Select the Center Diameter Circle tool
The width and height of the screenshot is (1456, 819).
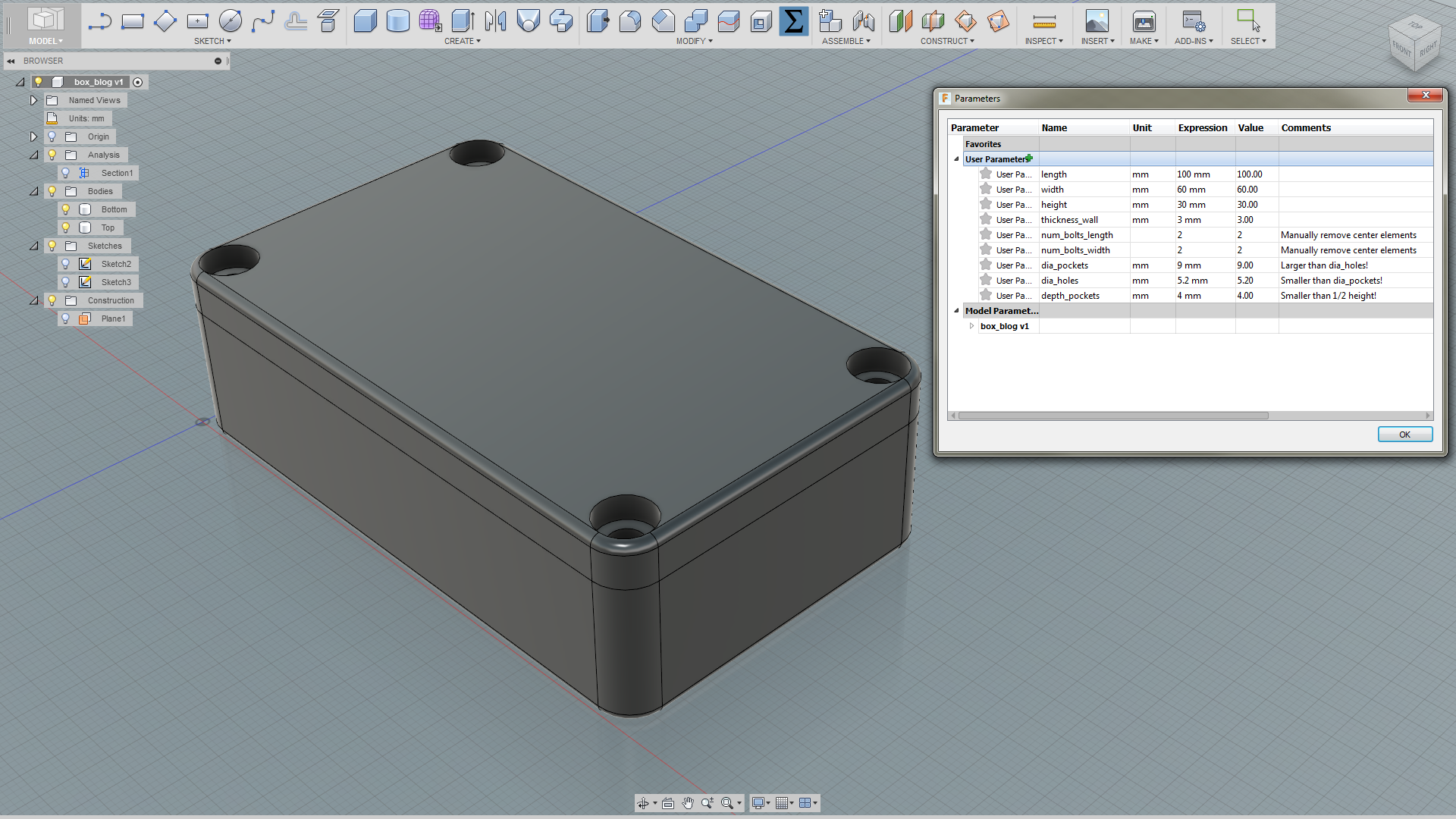(x=230, y=21)
